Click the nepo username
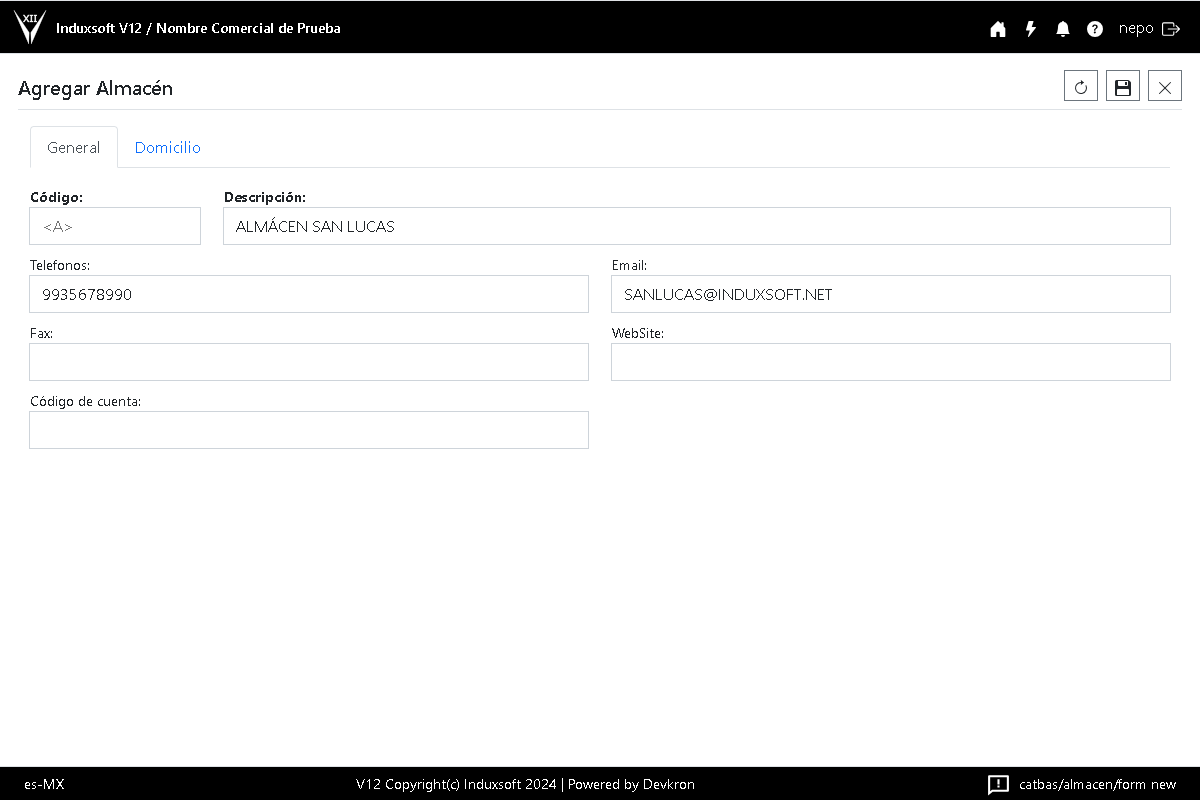The image size is (1200, 800). 1136,29
